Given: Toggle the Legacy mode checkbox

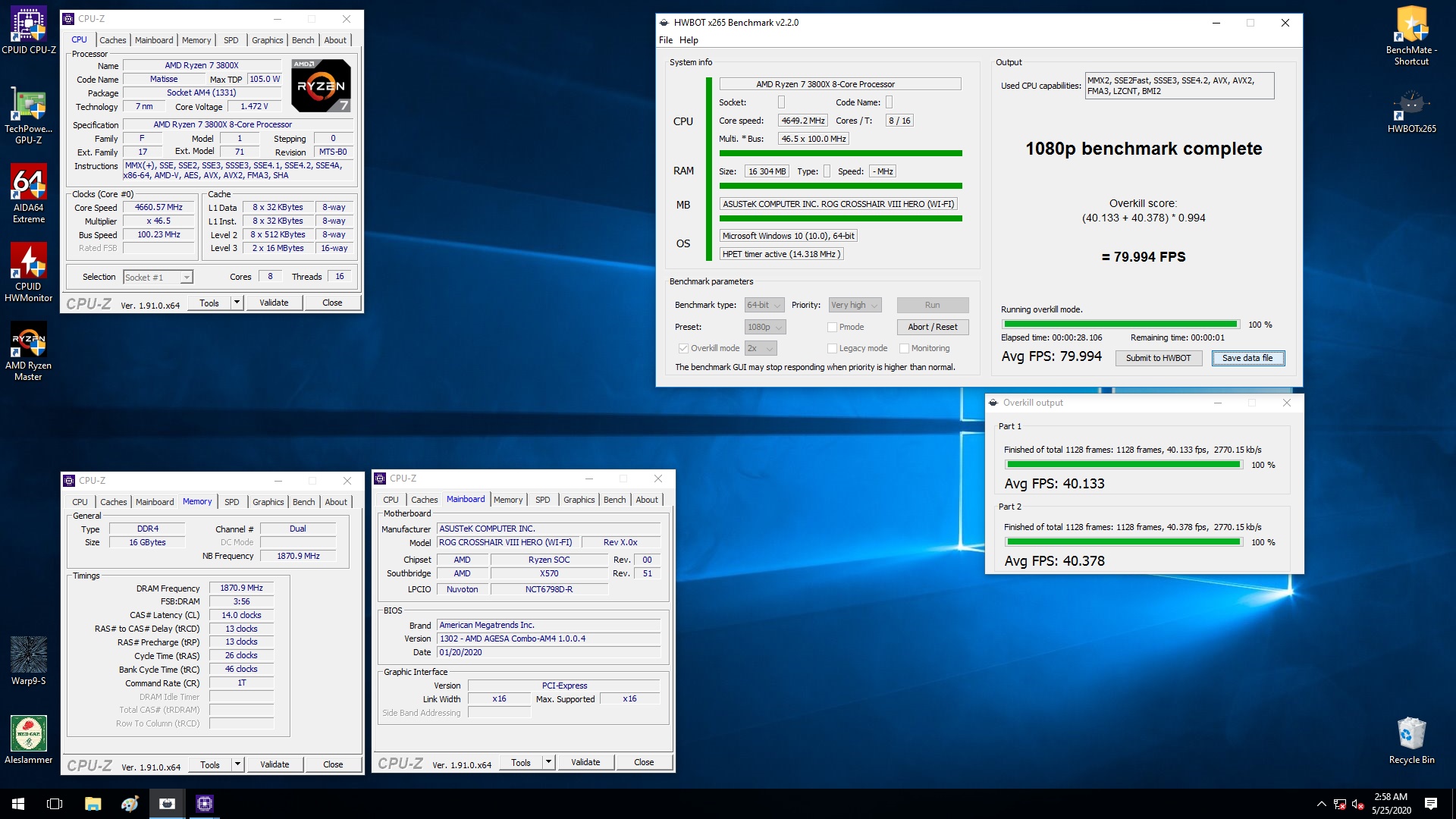Looking at the screenshot, I should click(x=832, y=348).
